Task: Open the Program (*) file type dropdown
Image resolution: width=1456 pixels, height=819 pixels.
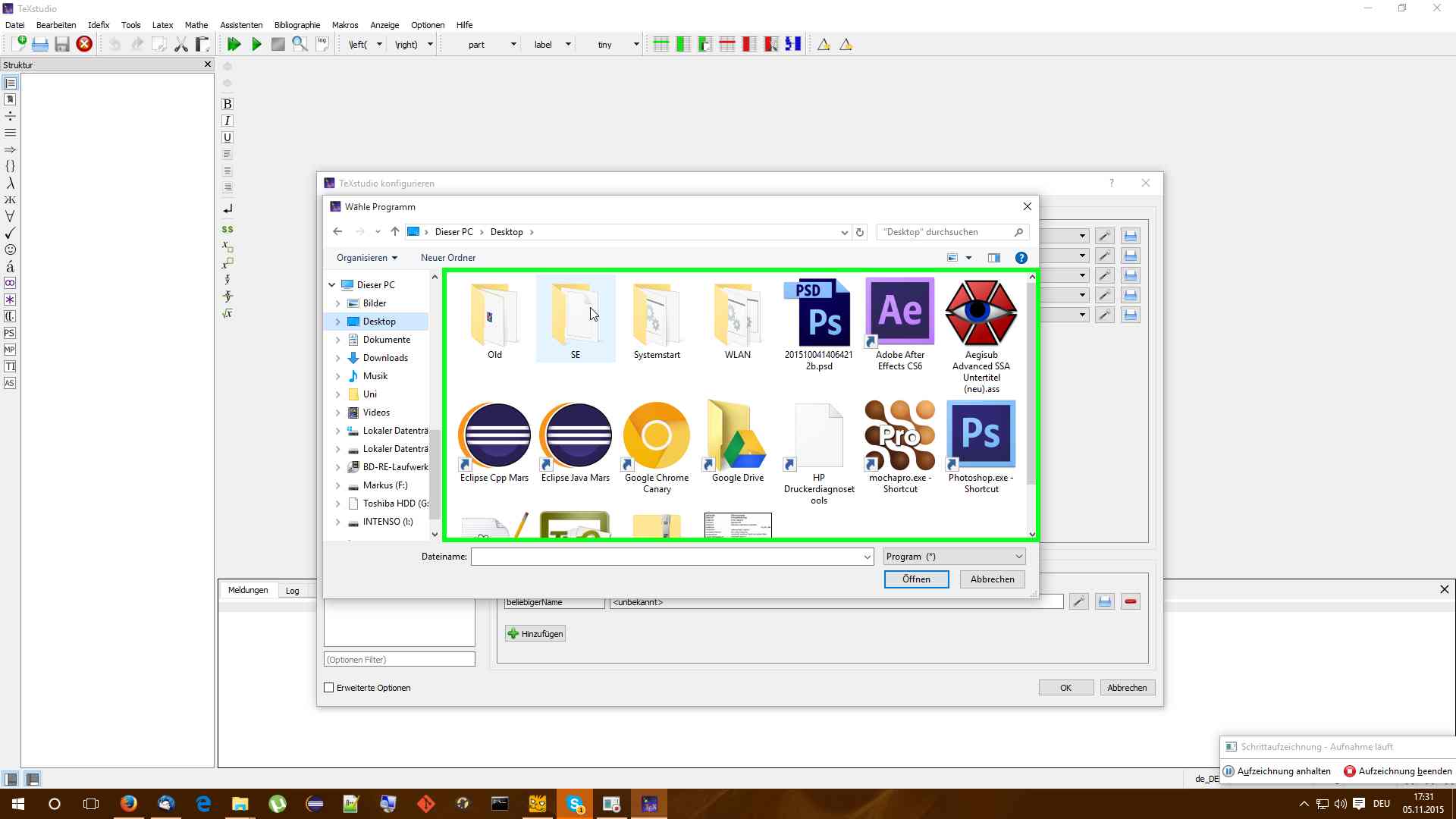Action: (x=955, y=557)
